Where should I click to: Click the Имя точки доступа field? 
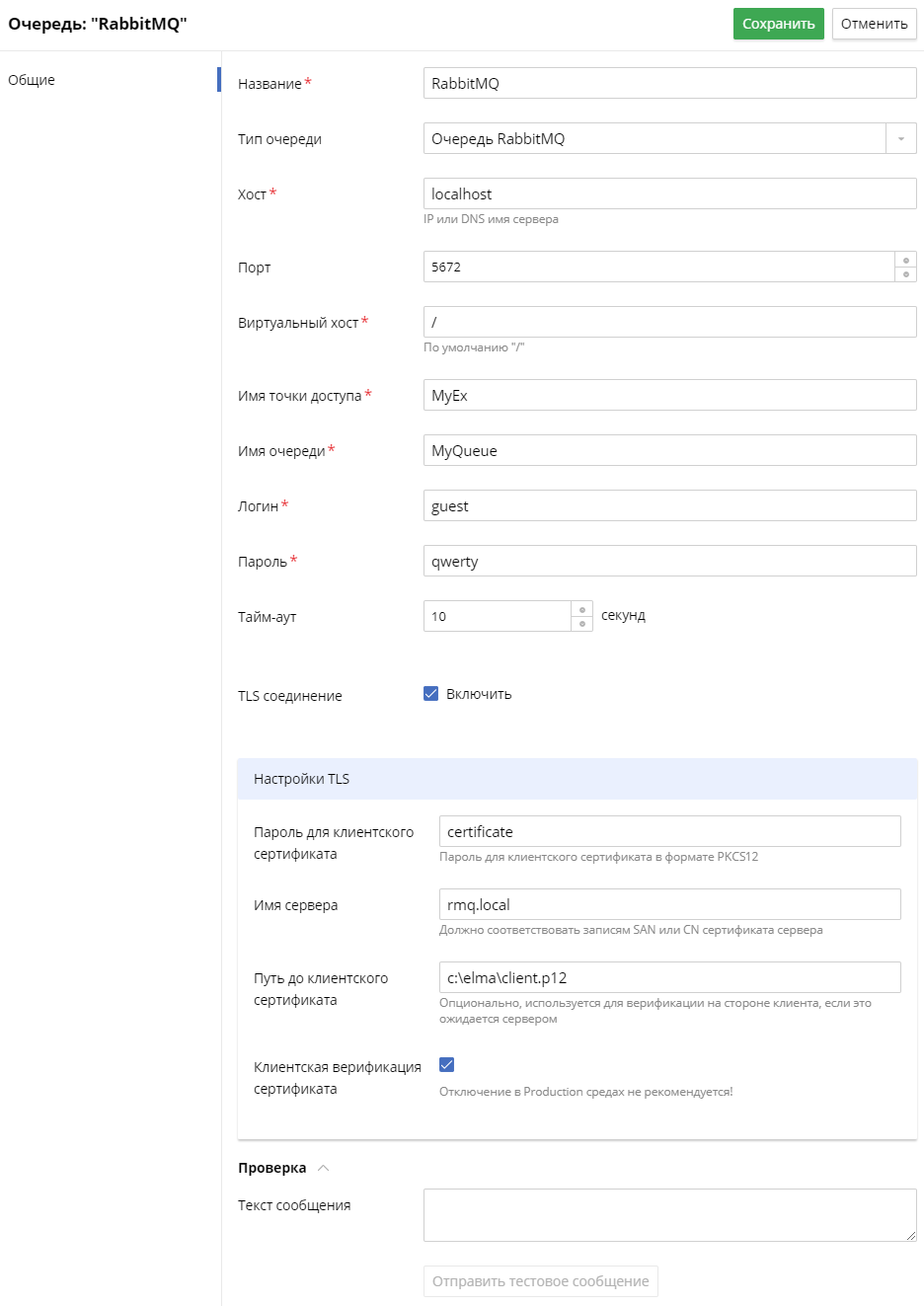point(669,395)
